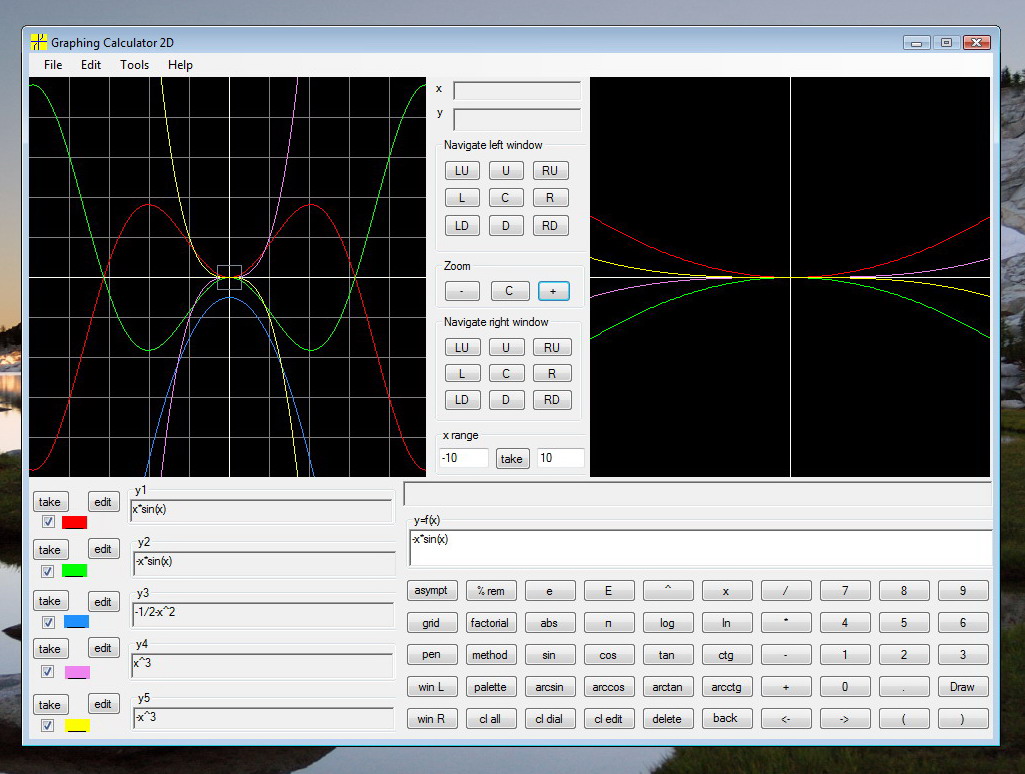
Task: Click the red color swatch for y1
Action: [x=75, y=522]
